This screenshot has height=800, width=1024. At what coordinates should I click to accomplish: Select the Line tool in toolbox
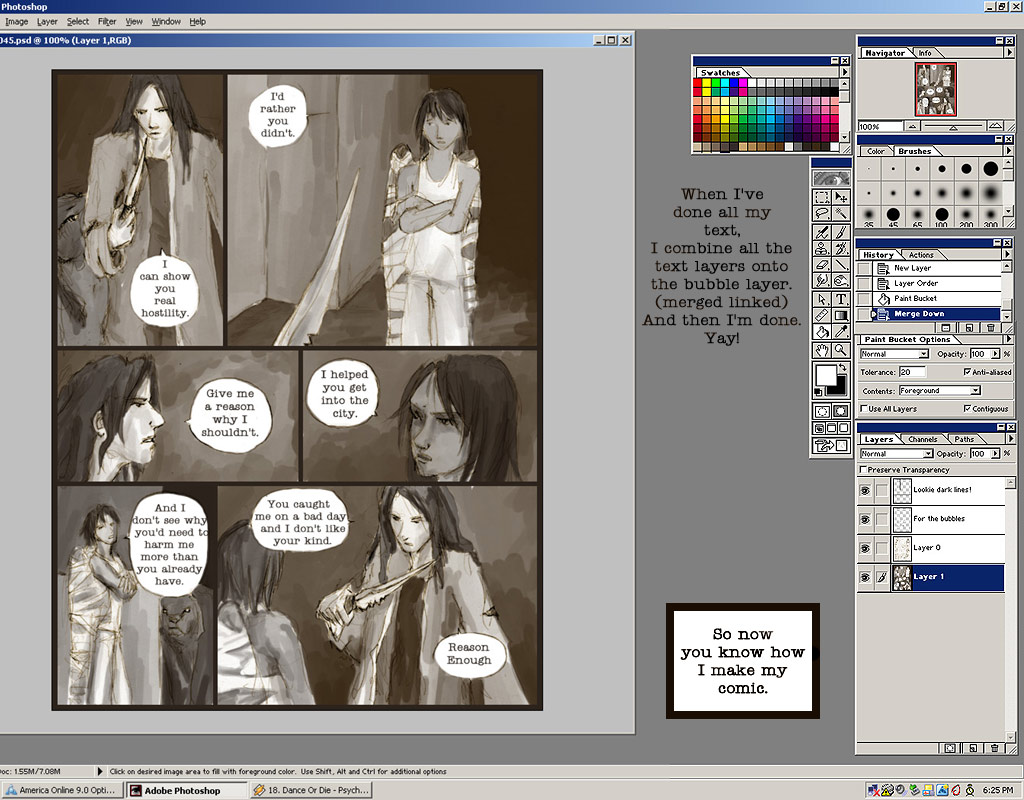point(841,264)
